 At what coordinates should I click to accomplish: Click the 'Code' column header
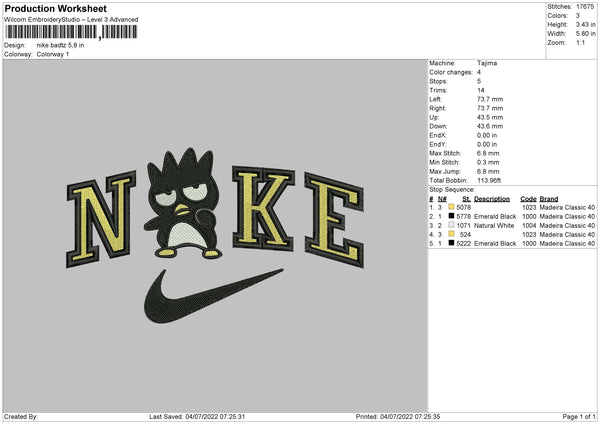(528, 199)
